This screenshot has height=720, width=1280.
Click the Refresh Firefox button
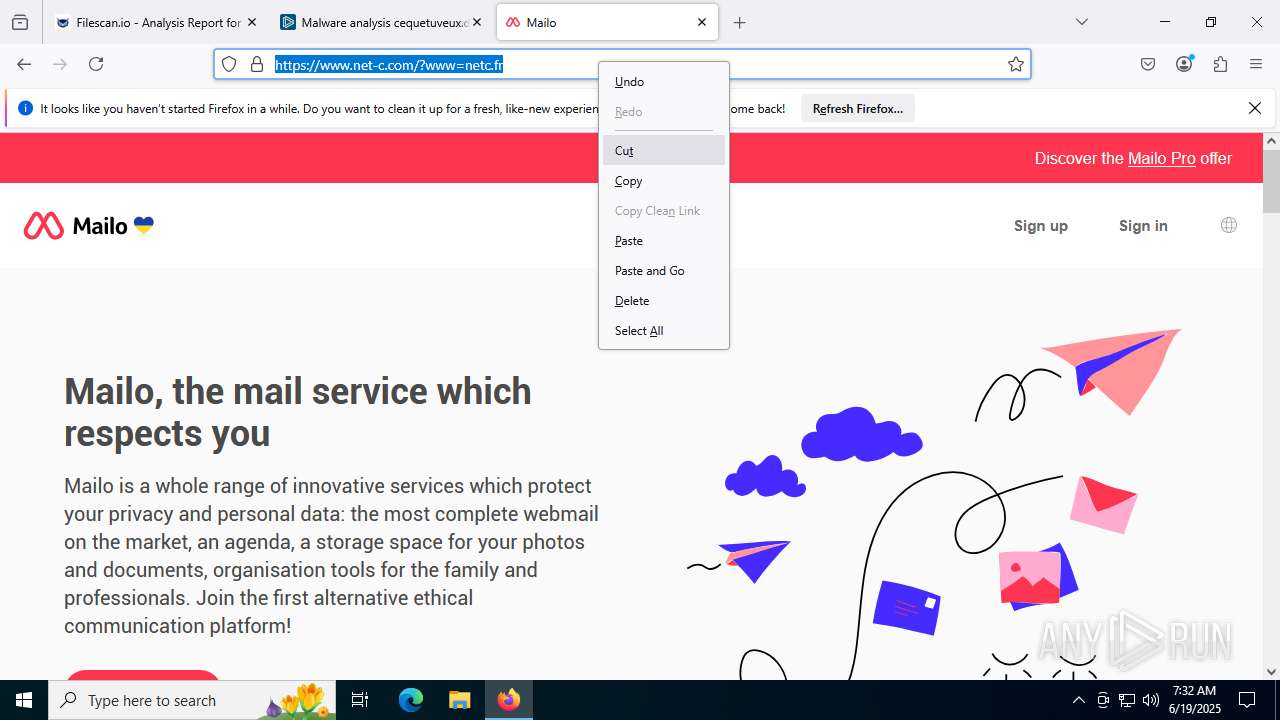click(857, 108)
